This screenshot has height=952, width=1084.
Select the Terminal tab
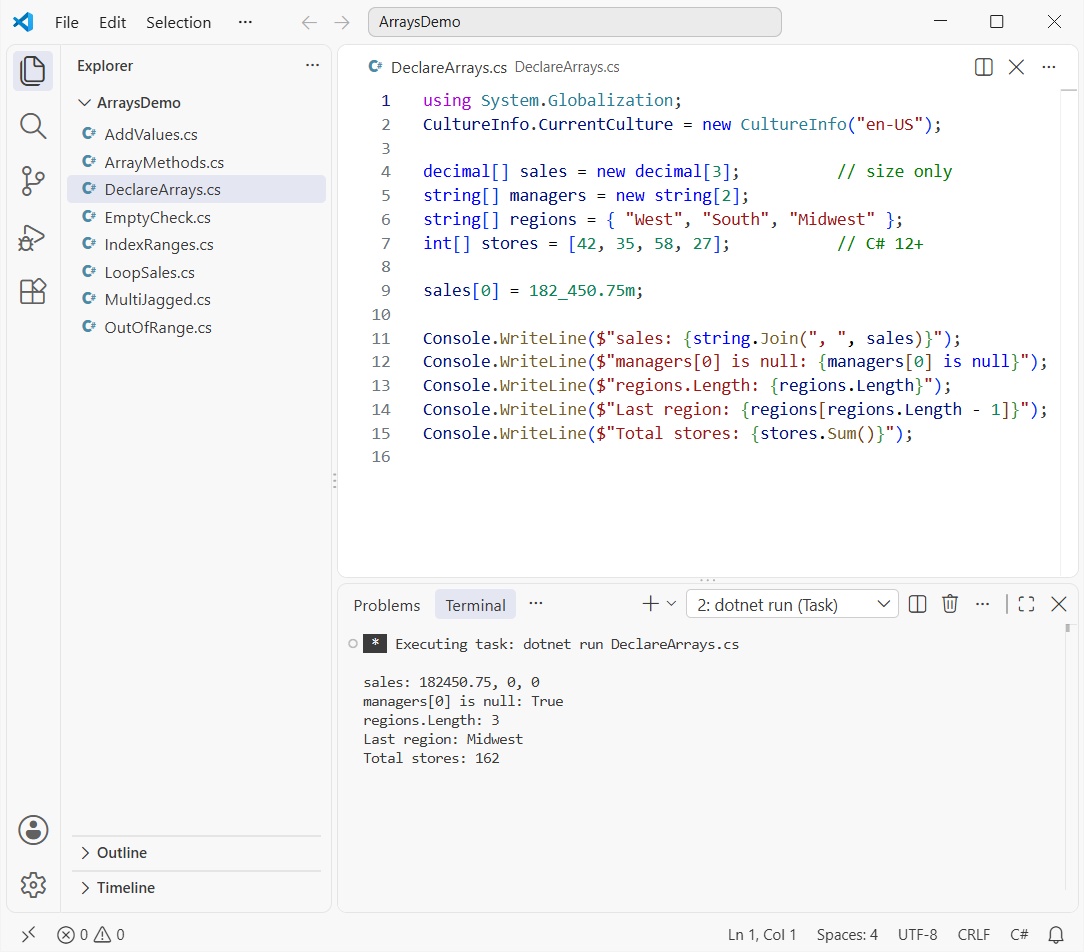click(475, 606)
